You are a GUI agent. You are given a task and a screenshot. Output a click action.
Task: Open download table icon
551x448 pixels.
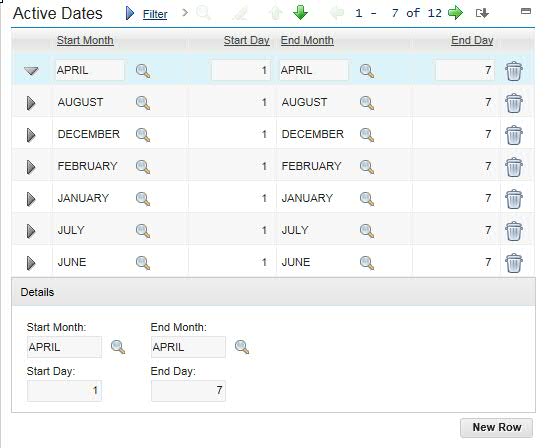tap(482, 13)
